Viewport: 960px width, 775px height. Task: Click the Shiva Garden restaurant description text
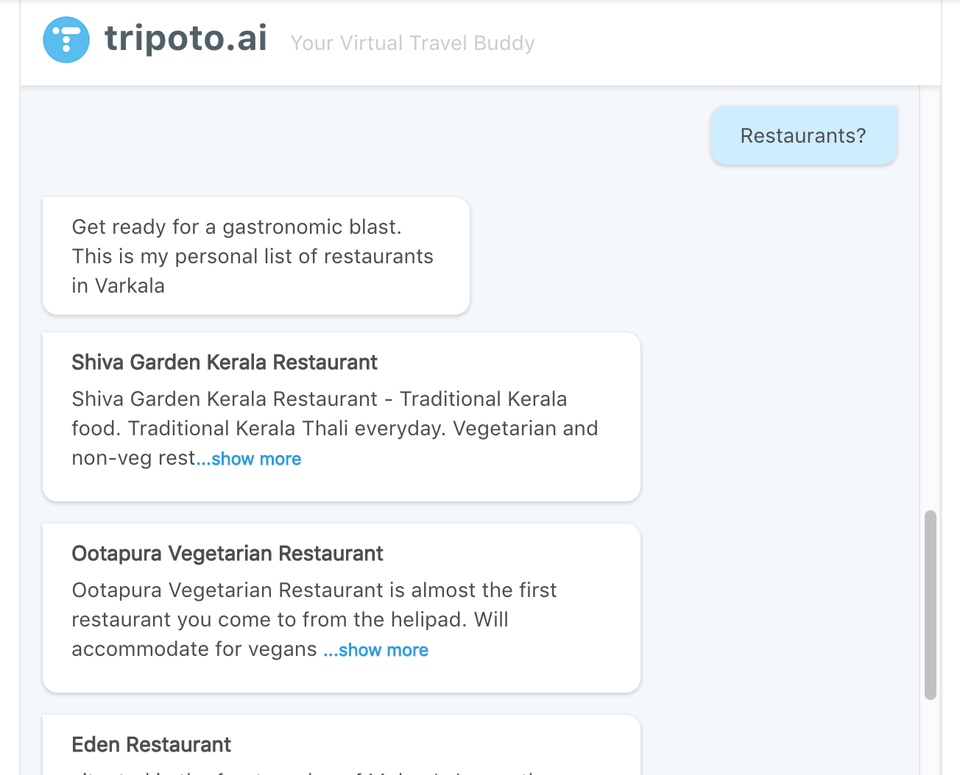335,429
